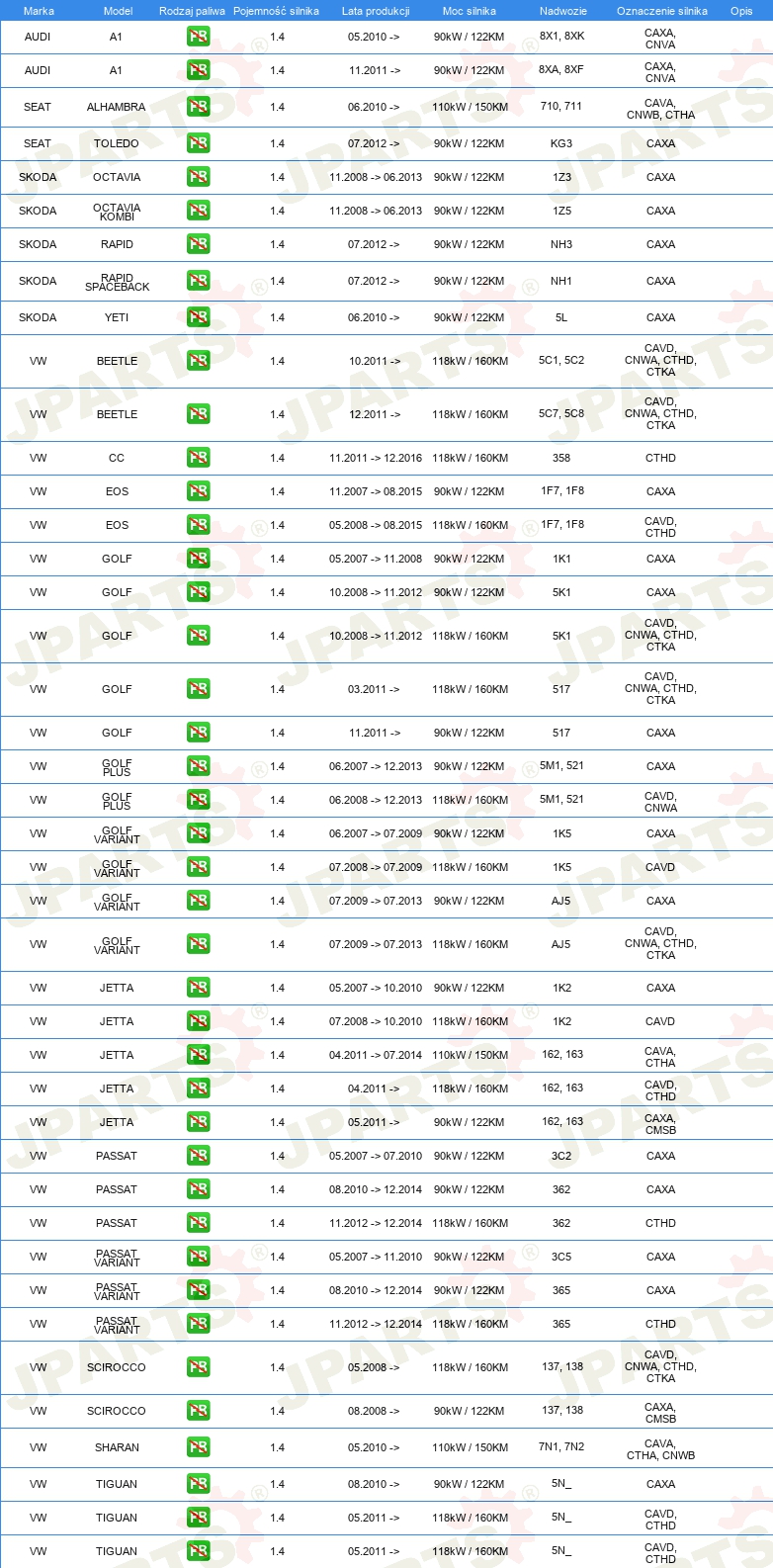This screenshot has width=773, height=1568.
Task: Click body code 710, 711
Action: pos(561,106)
